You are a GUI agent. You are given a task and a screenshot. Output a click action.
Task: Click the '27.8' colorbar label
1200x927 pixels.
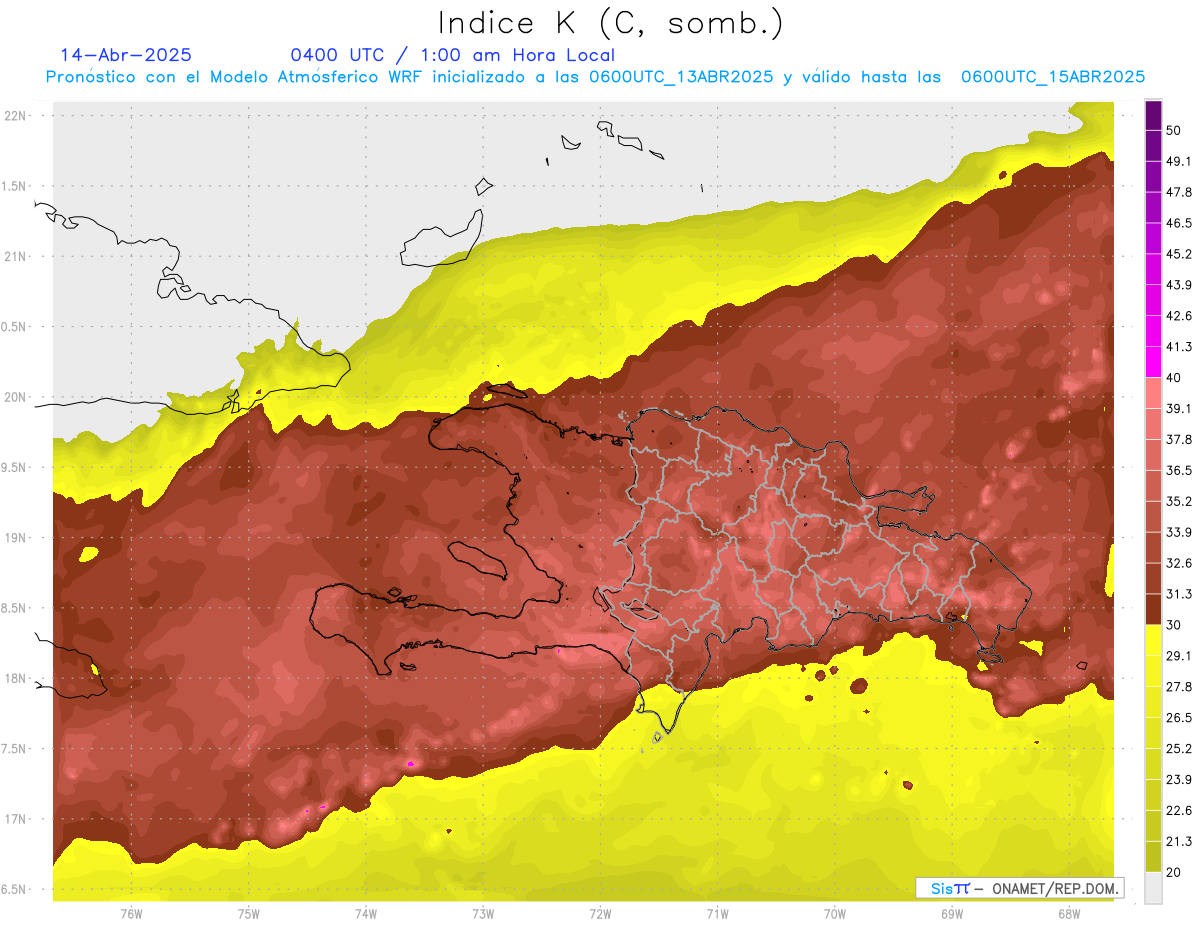click(1179, 687)
